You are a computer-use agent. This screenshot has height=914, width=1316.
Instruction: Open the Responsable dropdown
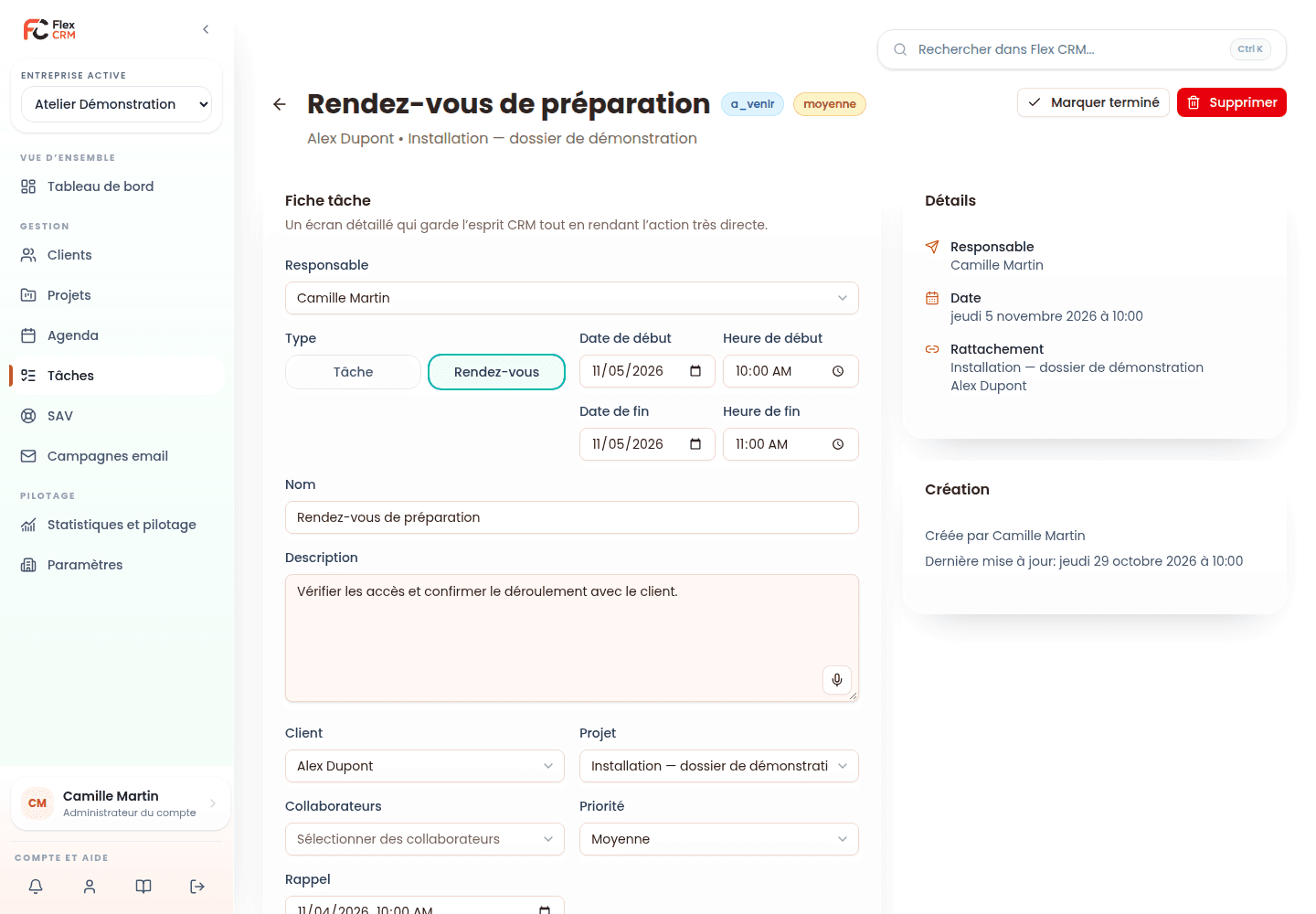tap(572, 298)
